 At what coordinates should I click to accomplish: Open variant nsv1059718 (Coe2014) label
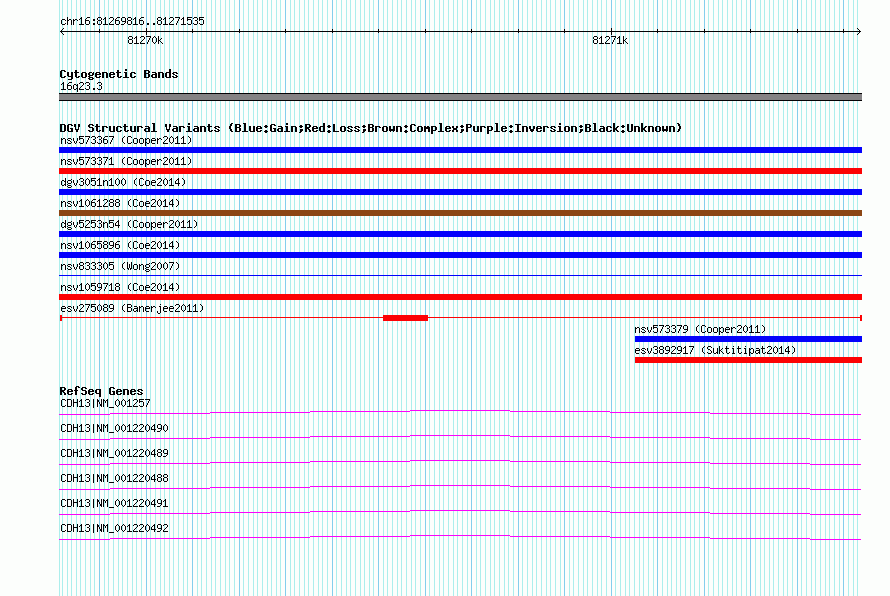[x=120, y=287]
